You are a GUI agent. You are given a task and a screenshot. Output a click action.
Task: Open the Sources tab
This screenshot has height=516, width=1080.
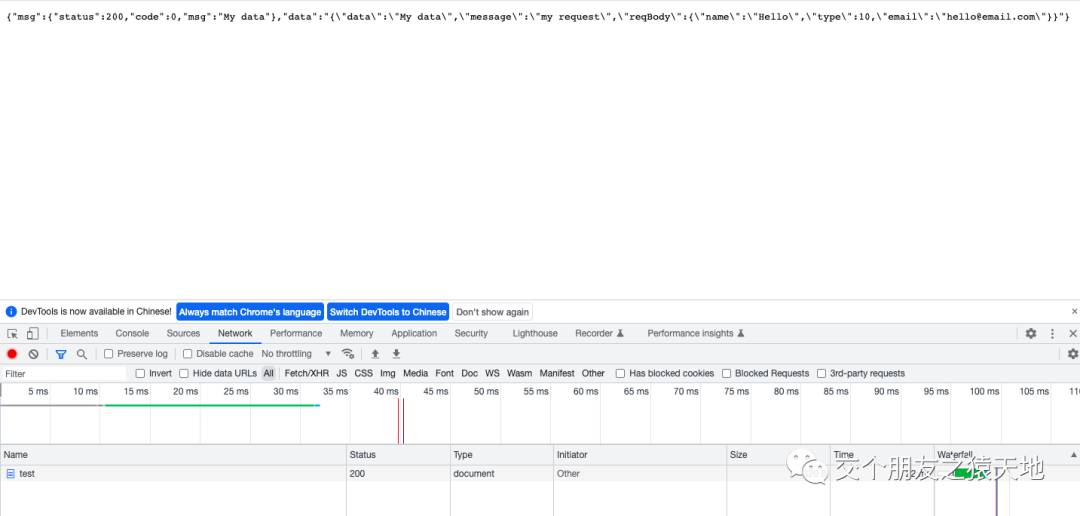pos(183,333)
